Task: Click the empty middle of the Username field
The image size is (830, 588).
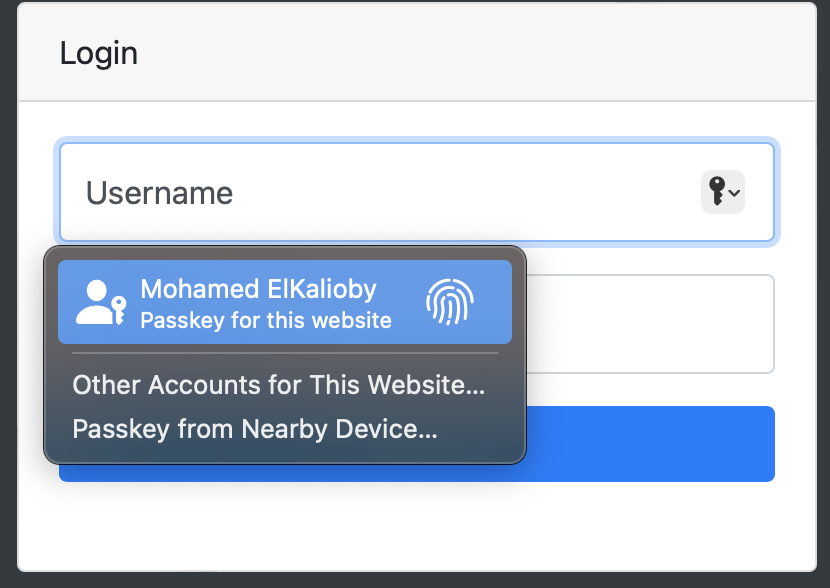Action: click(450, 192)
